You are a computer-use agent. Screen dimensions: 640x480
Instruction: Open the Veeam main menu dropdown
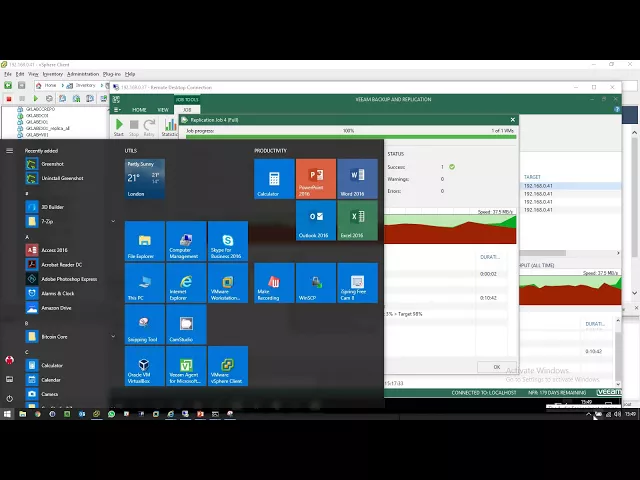tap(117, 109)
